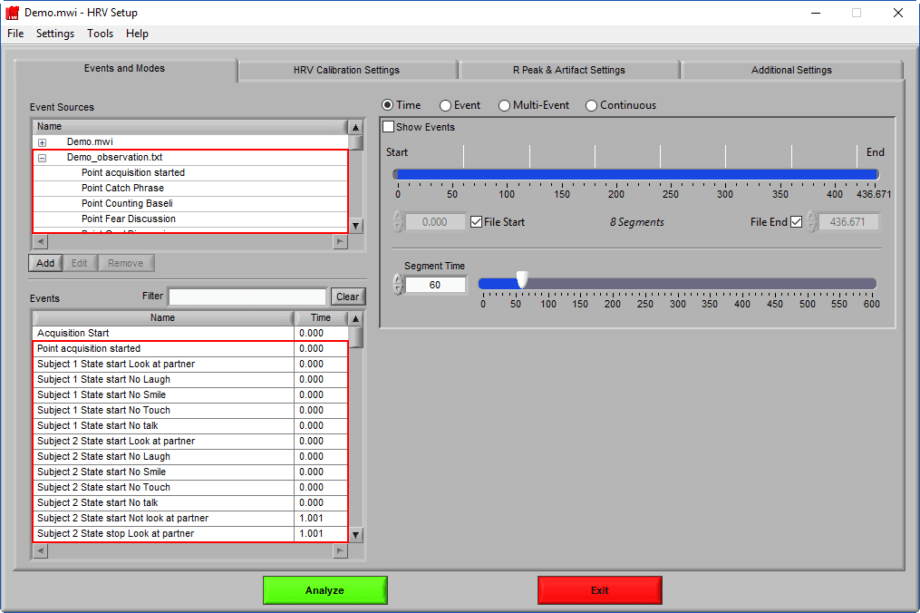Click the Segment Time slider track near 300
The image size is (920, 613).
(x=678, y=284)
